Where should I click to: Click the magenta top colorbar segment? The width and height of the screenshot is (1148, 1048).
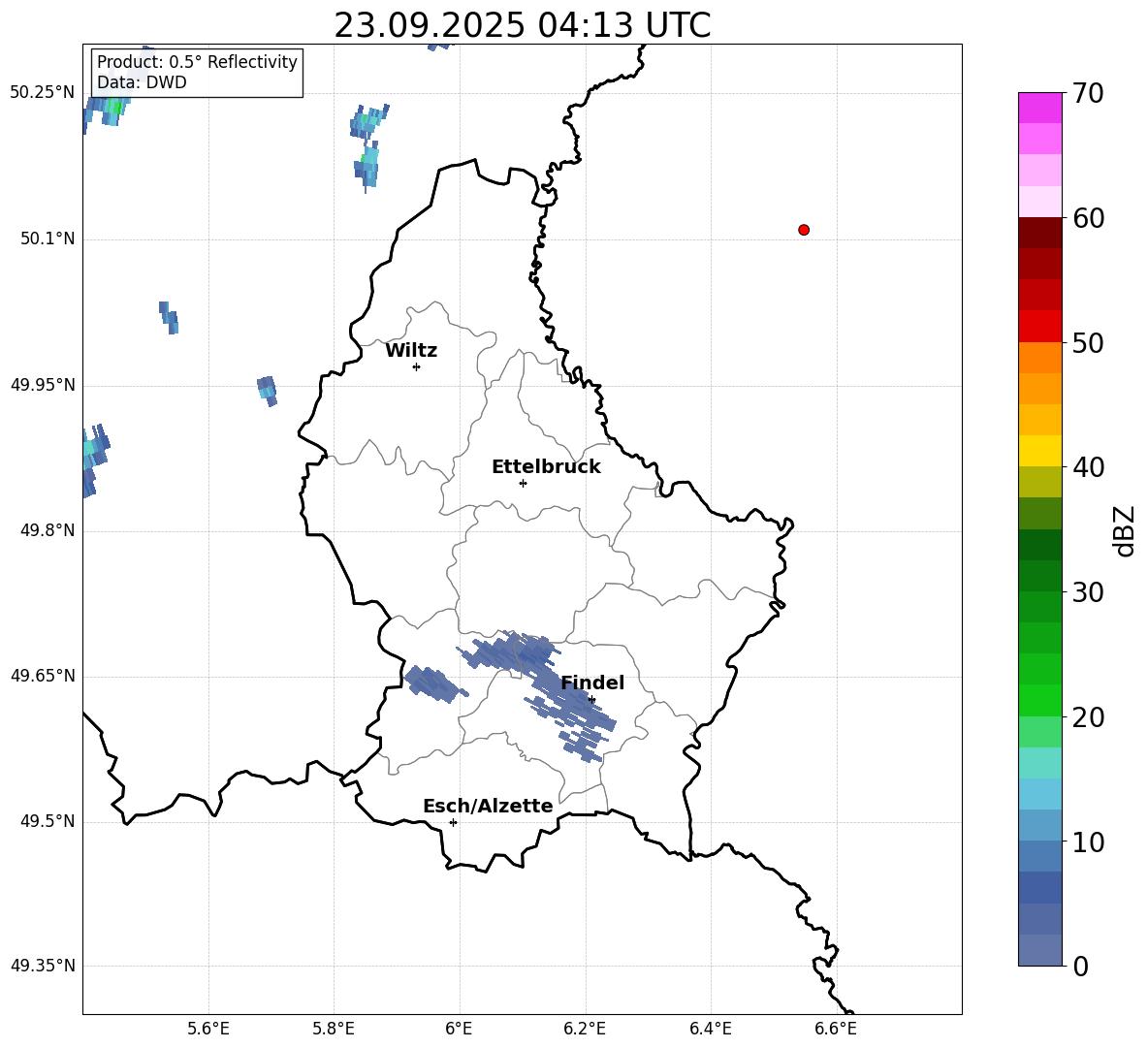pos(1040,108)
